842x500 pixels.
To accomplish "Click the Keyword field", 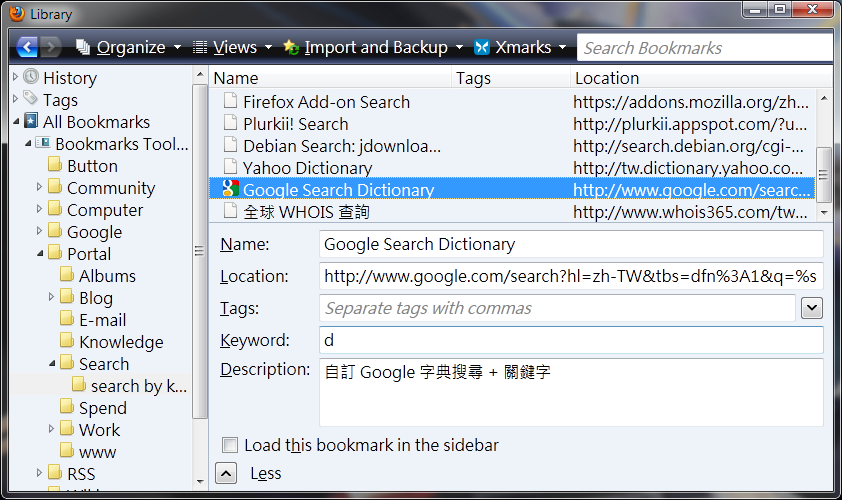I will (571, 340).
